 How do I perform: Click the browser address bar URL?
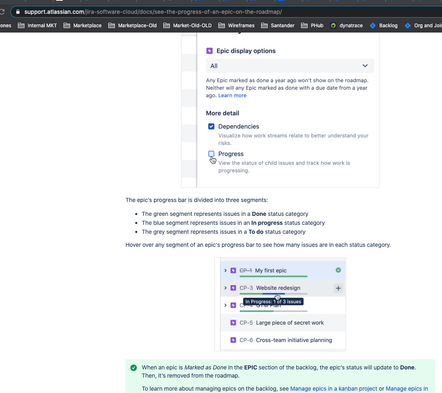pos(153,12)
